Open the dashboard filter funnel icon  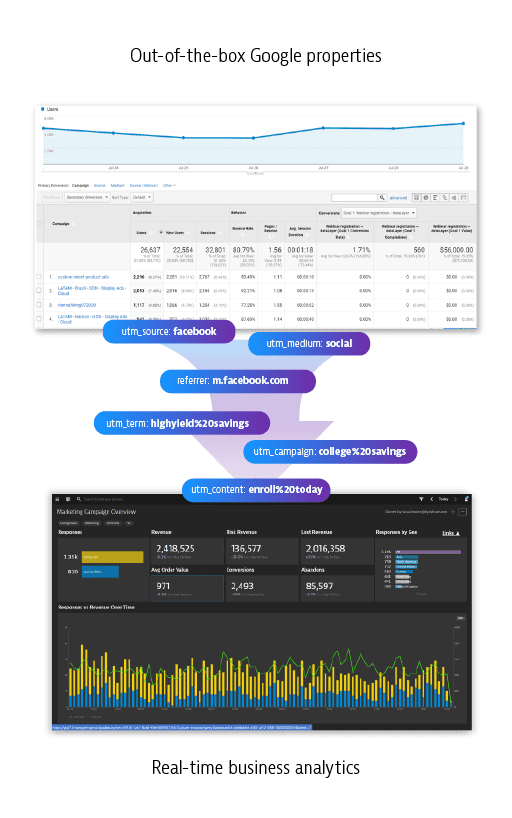421,499
